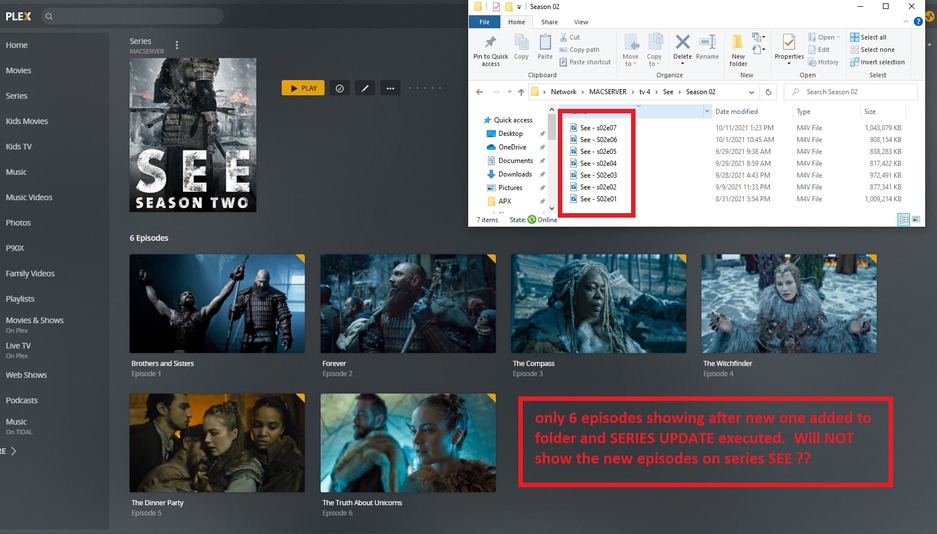
Task: Expand MORE in the Plex sidebar
Action: 9,451
